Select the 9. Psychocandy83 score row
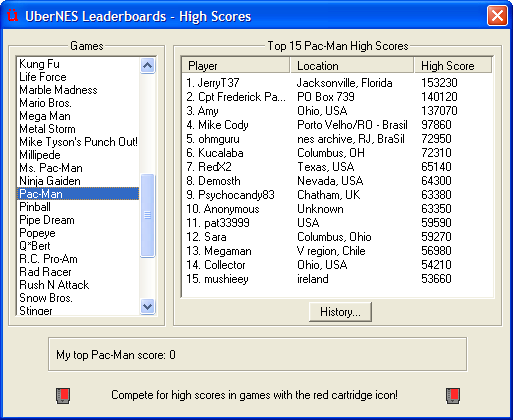Image resolution: width=513 pixels, height=420 pixels. [337, 195]
